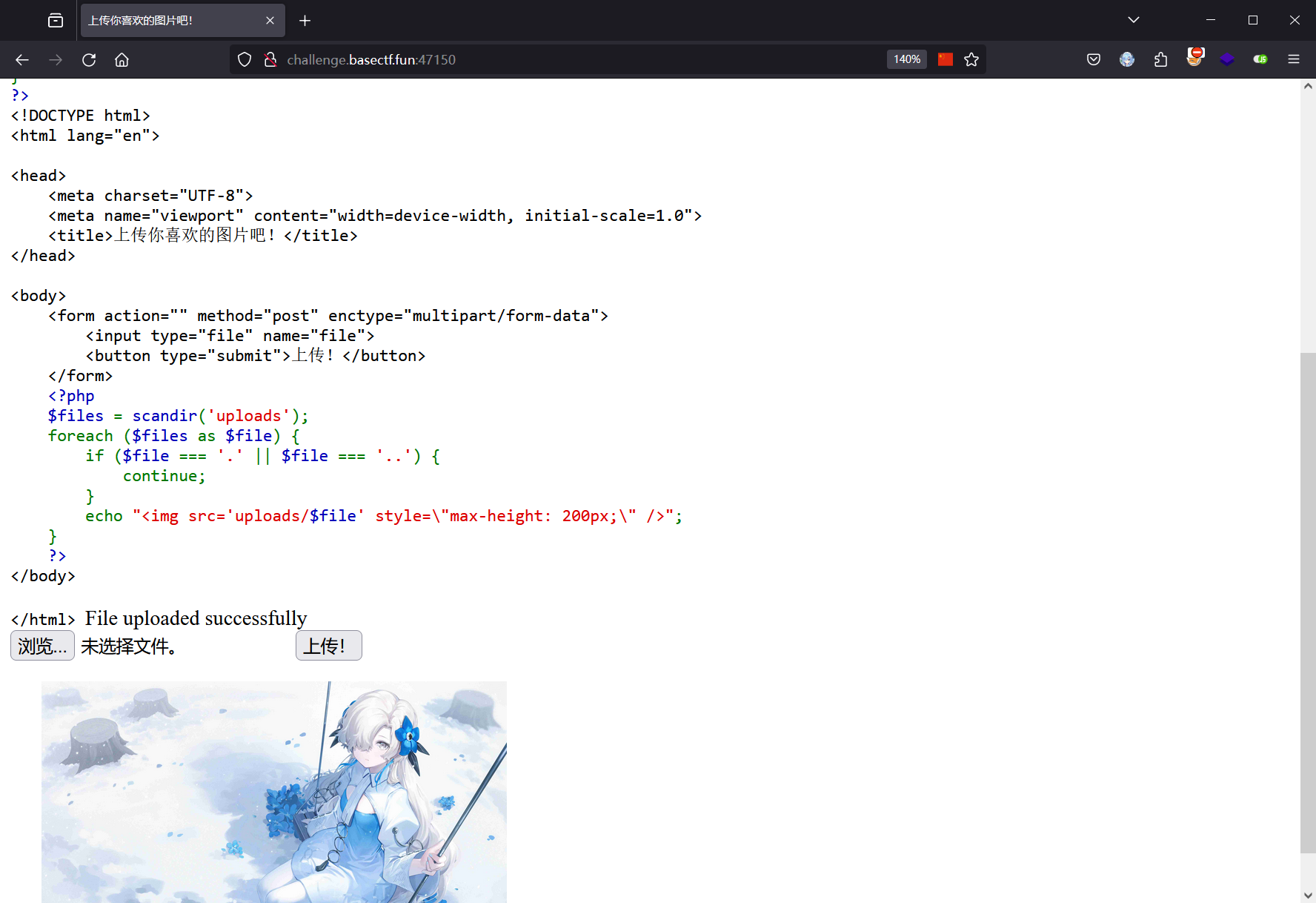Click the <!DOCTYPE html> line

81,116
